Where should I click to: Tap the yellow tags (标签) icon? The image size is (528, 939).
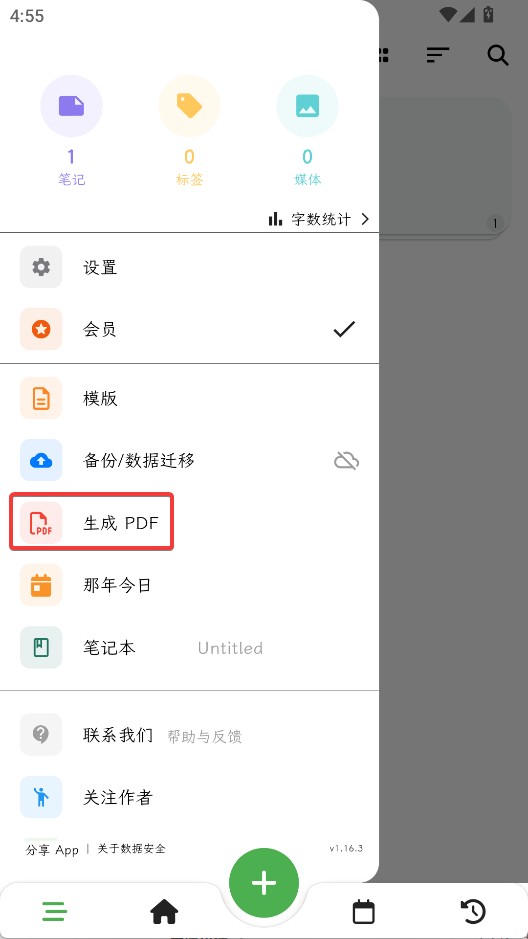coord(189,106)
